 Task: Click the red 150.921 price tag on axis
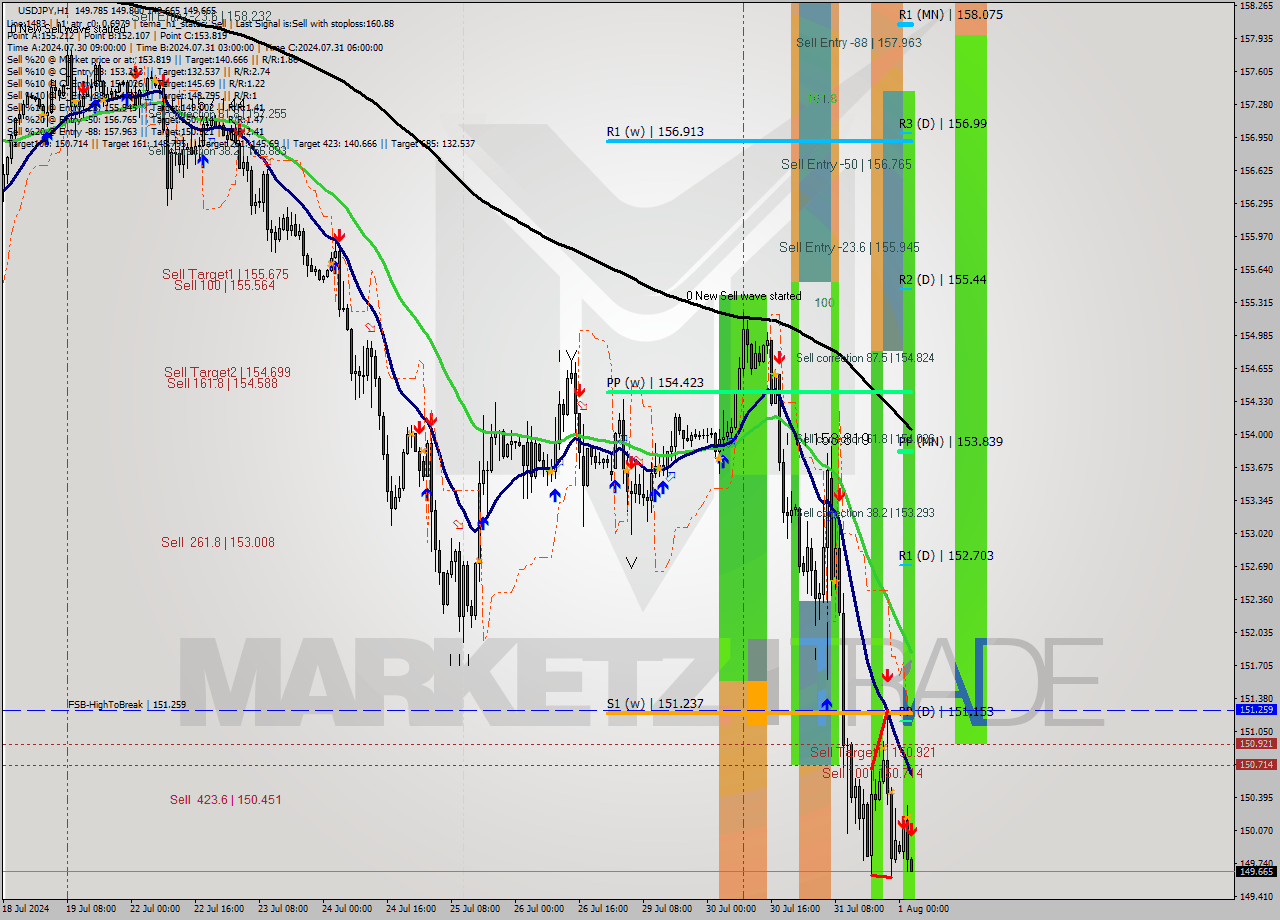1256,744
